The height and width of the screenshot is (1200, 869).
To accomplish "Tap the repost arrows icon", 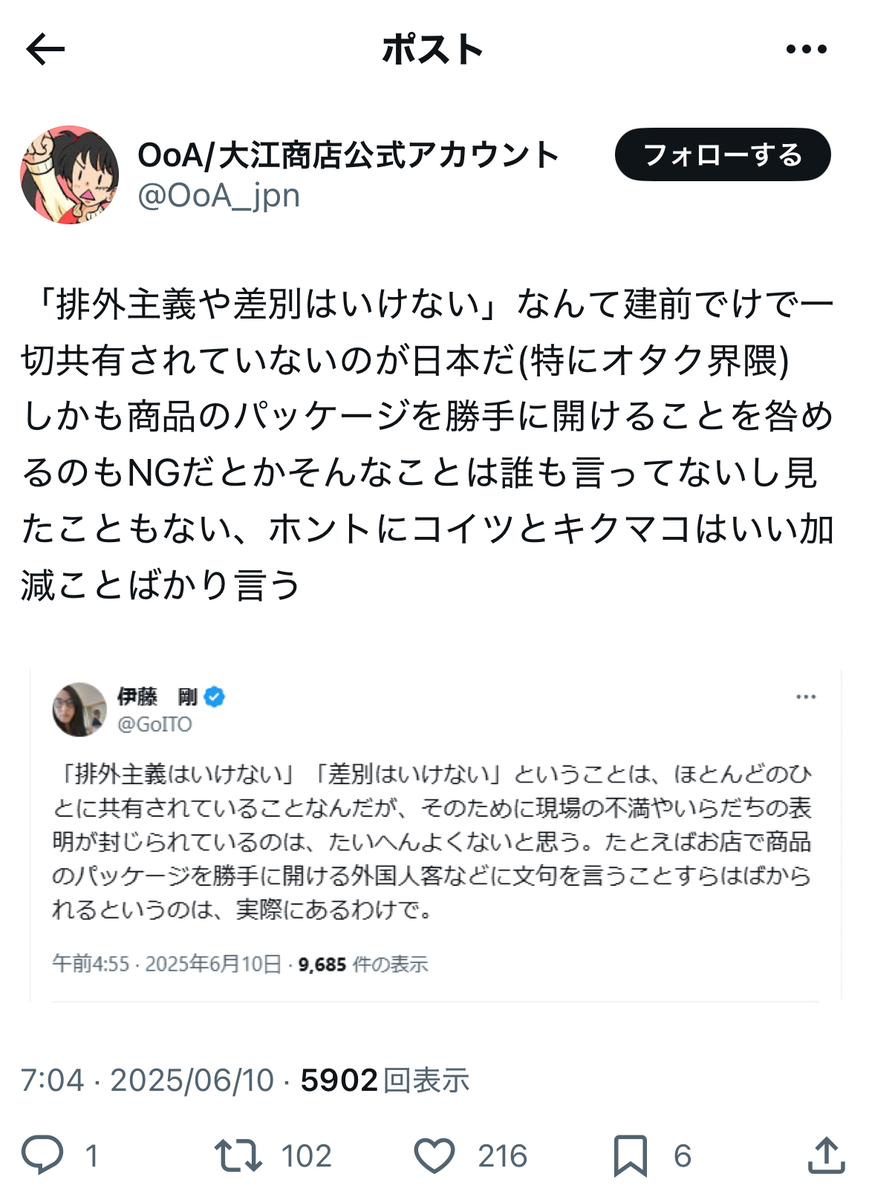I will click(x=238, y=1156).
